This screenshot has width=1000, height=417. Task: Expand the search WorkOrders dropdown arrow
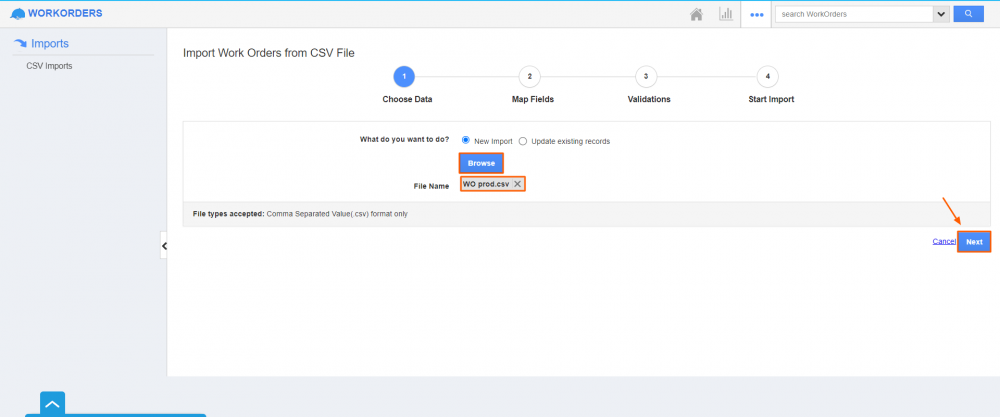[940, 14]
